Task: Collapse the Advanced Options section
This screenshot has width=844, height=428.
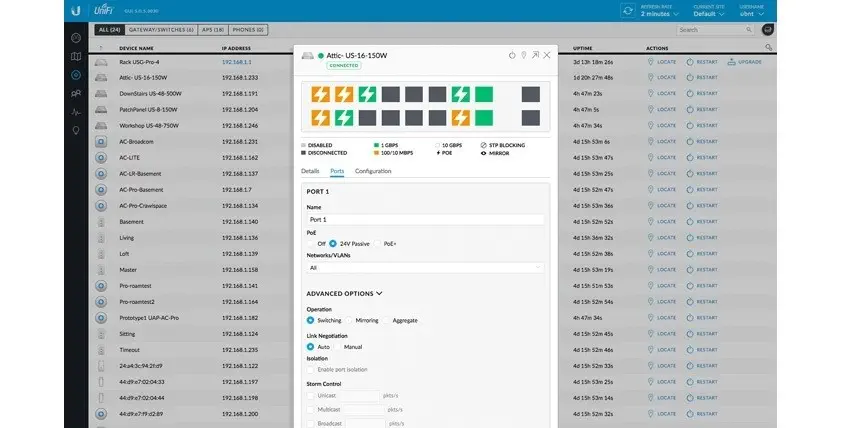Action: (344, 293)
